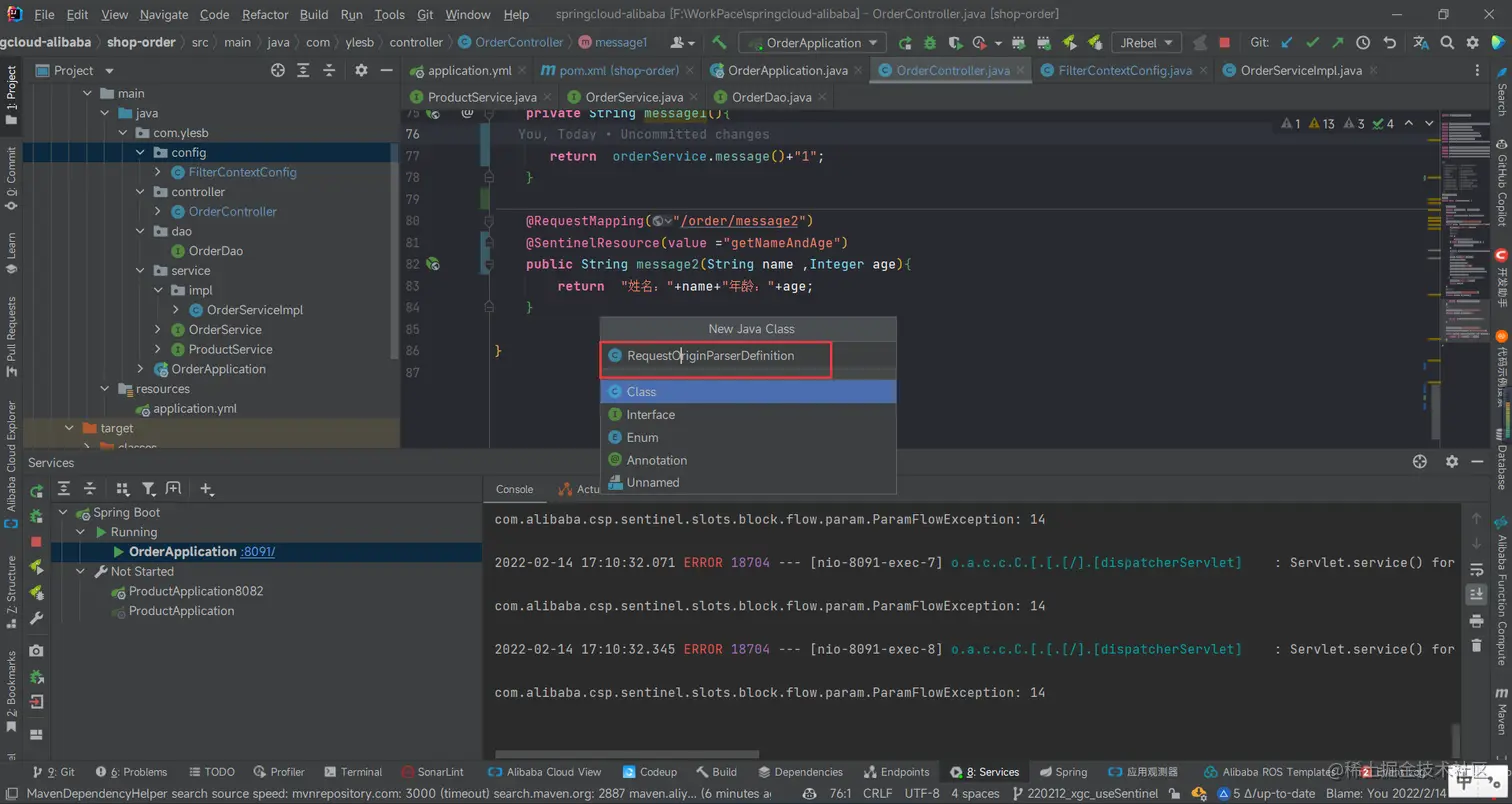Expand FilterContextConfig node in Project tree

coord(158,172)
